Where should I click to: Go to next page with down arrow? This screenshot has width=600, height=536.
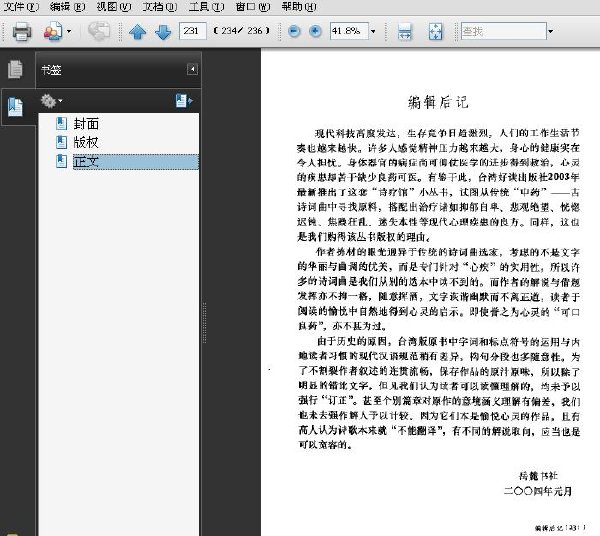tap(163, 32)
